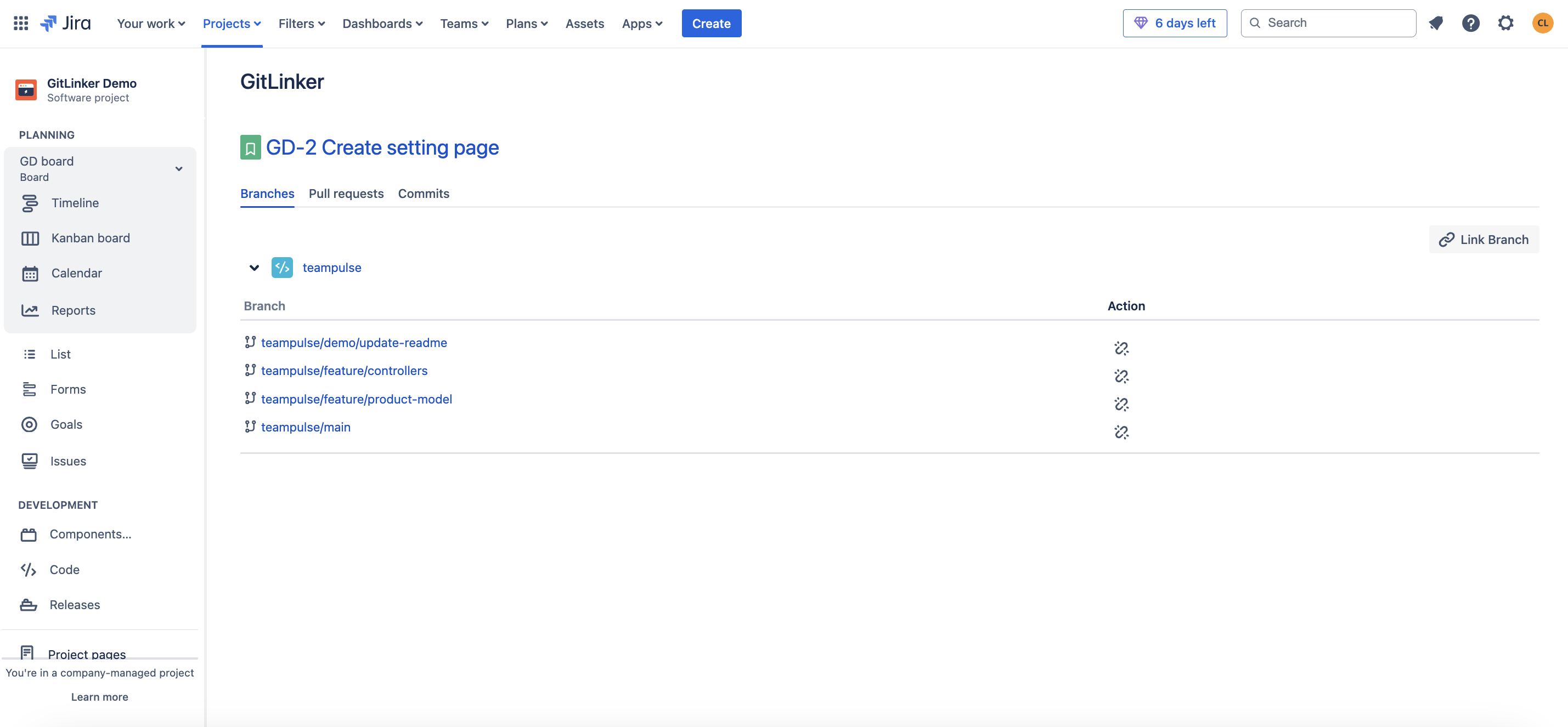Open the Projects dropdown menu

click(232, 23)
